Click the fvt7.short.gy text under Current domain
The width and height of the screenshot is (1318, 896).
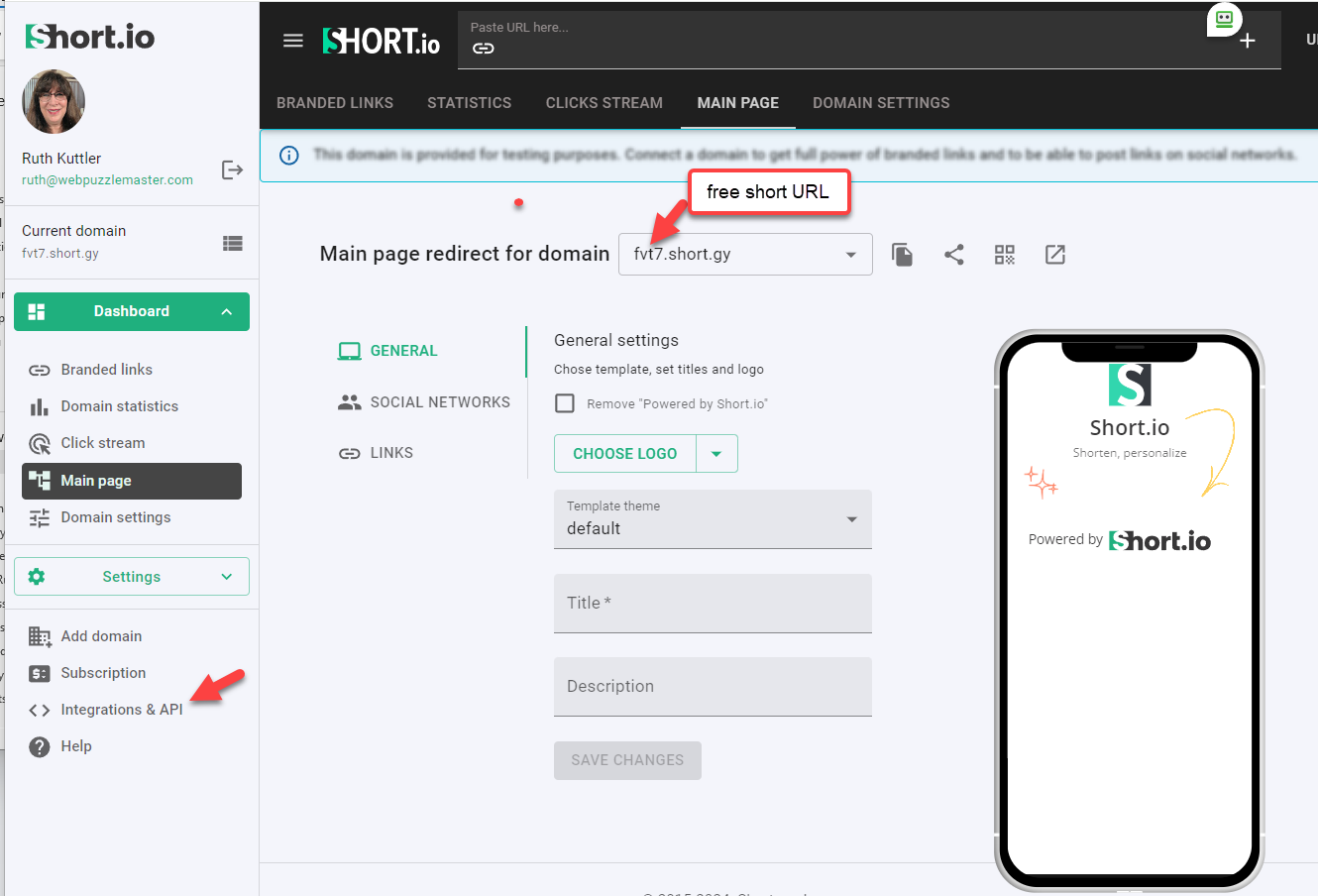coord(60,254)
